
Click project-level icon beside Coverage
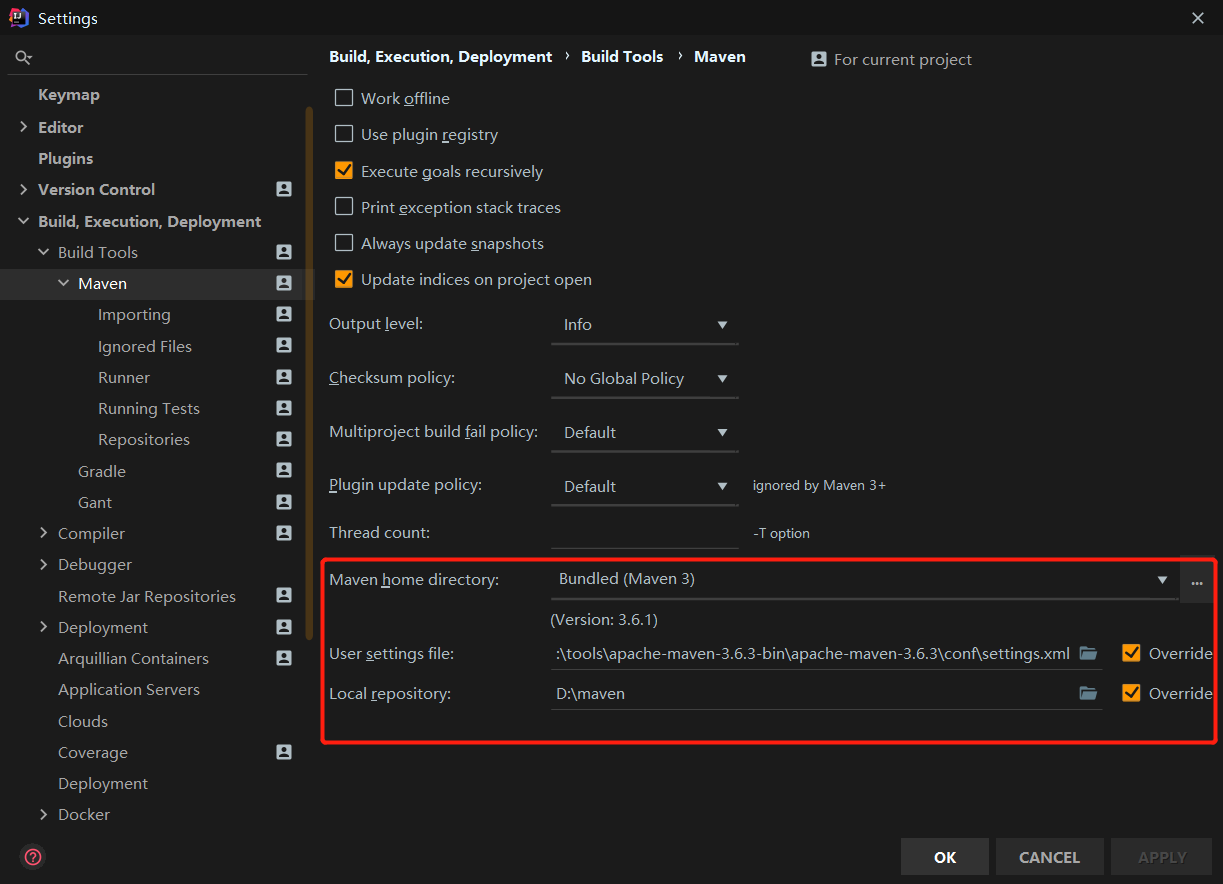[x=284, y=752]
